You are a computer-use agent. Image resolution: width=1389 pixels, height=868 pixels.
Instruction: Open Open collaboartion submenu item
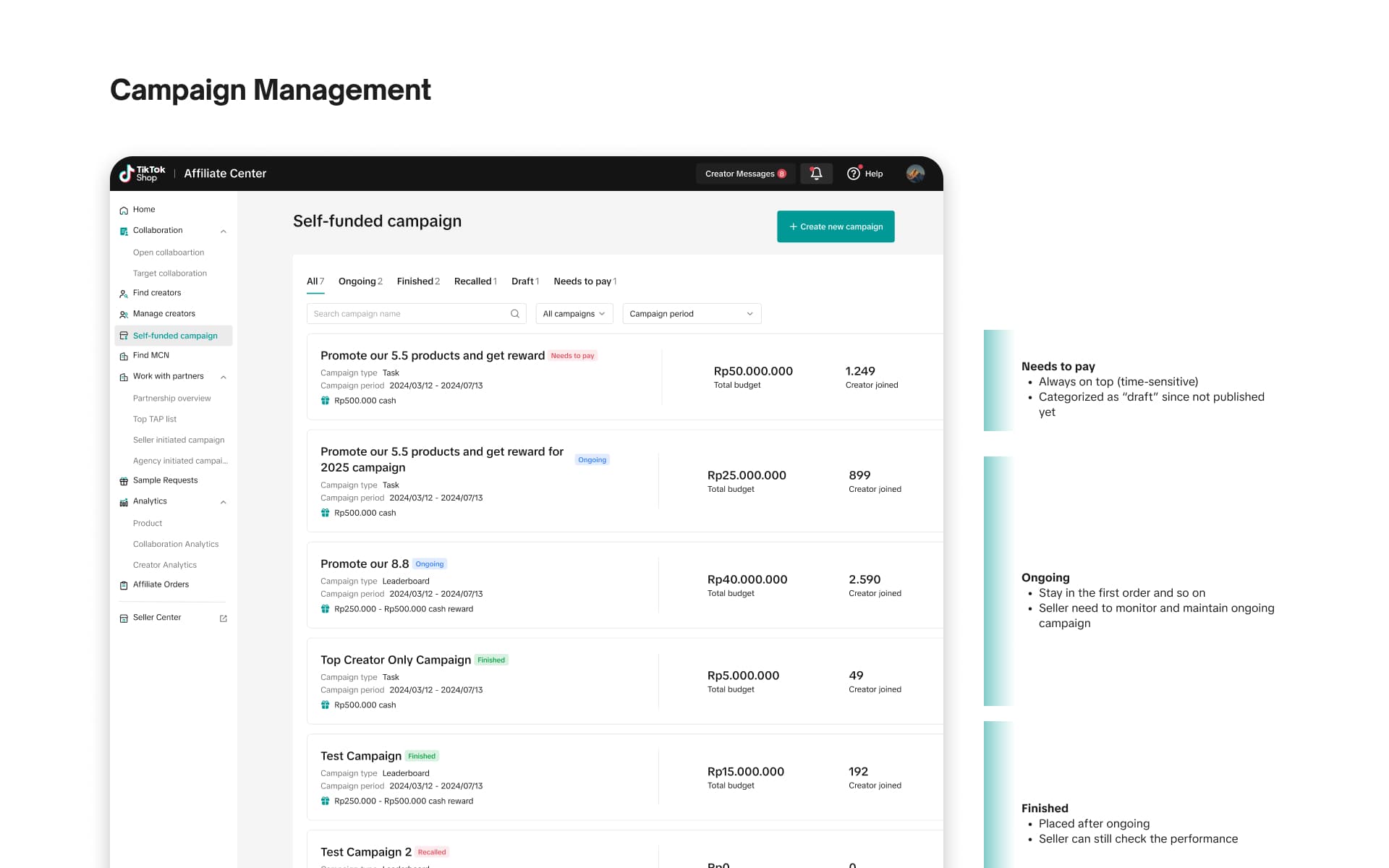[169, 252]
